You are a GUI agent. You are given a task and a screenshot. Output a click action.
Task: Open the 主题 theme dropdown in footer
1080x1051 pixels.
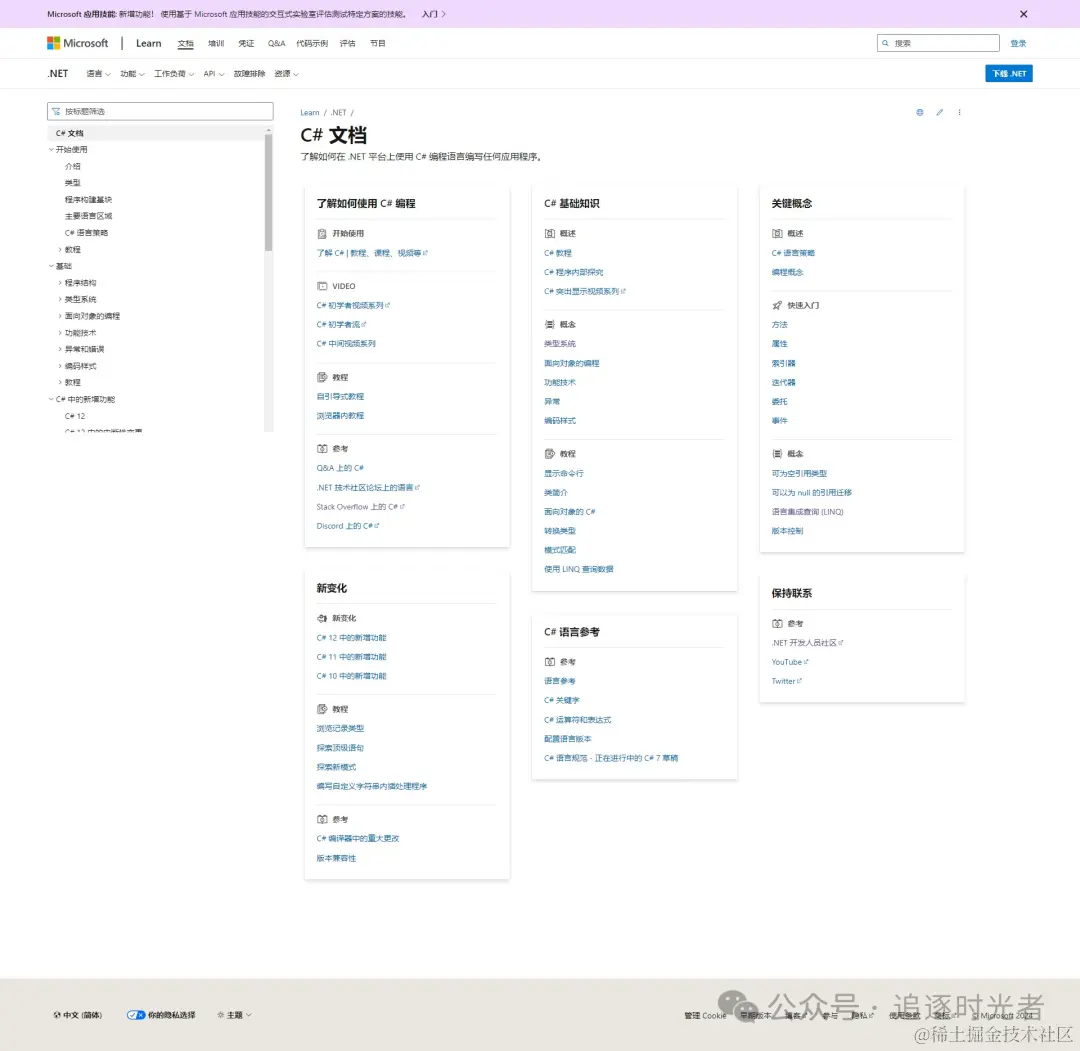click(234, 1014)
